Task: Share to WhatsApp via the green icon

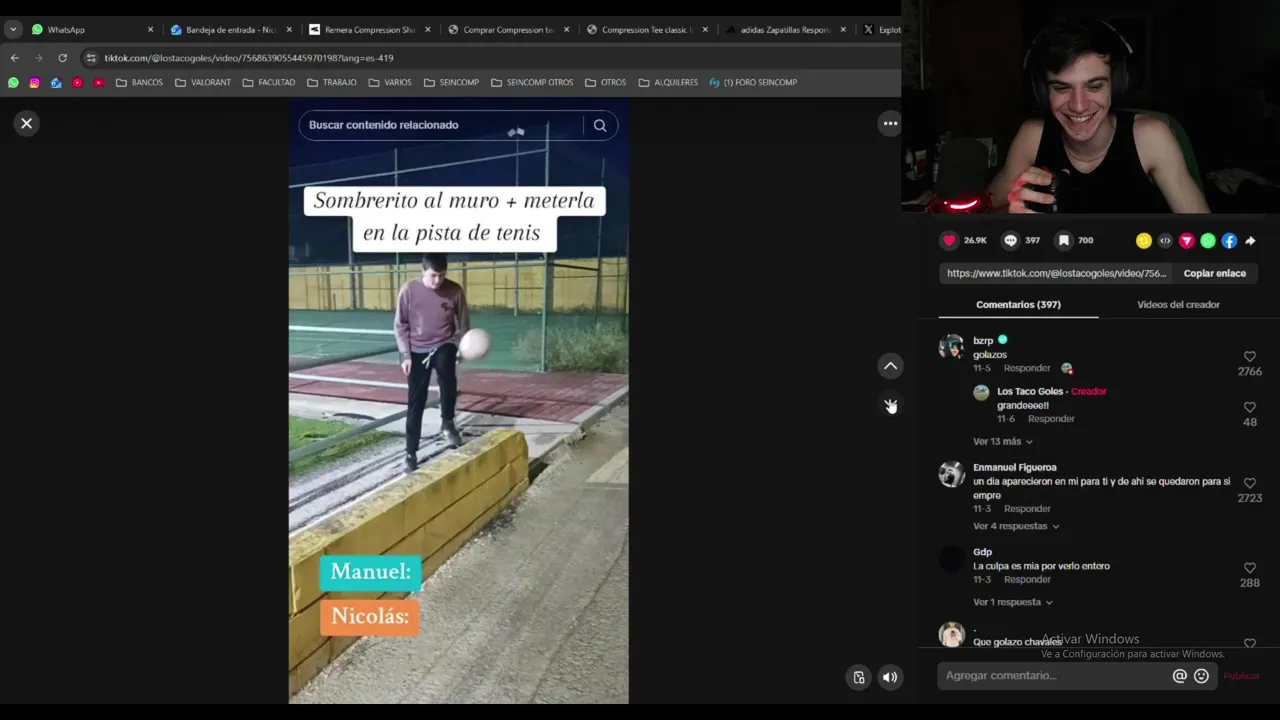Action: (1208, 240)
